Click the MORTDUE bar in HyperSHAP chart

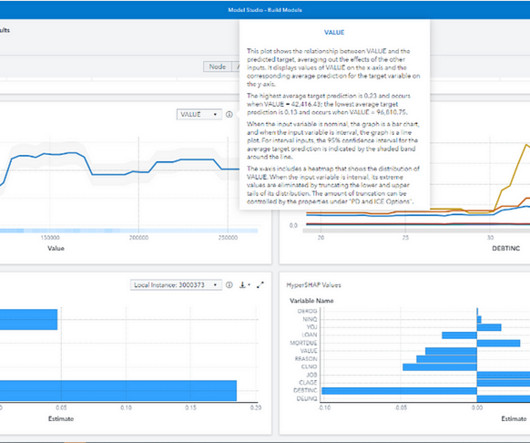(498, 343)
